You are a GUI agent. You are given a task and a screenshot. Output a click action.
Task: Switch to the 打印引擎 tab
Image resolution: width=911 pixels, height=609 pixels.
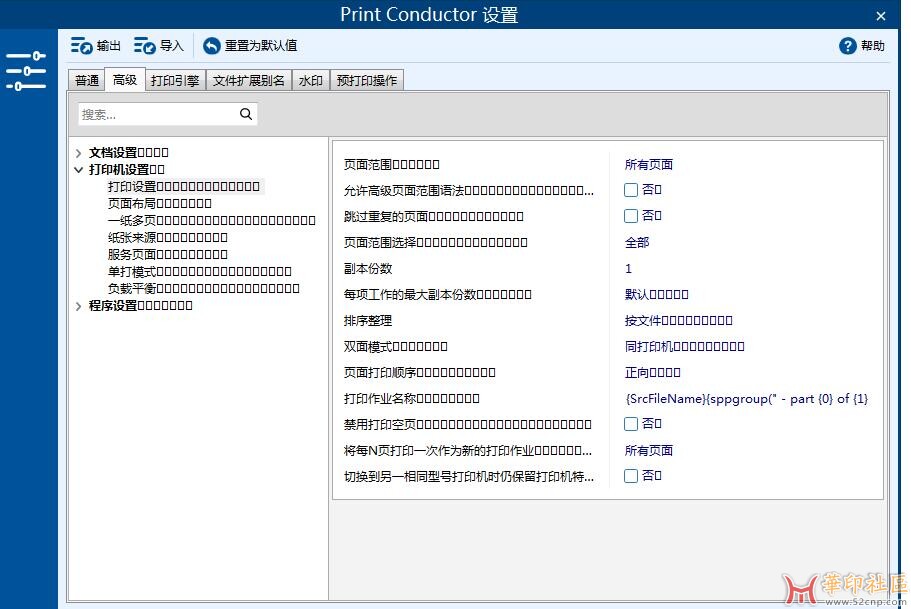[175, 80]
